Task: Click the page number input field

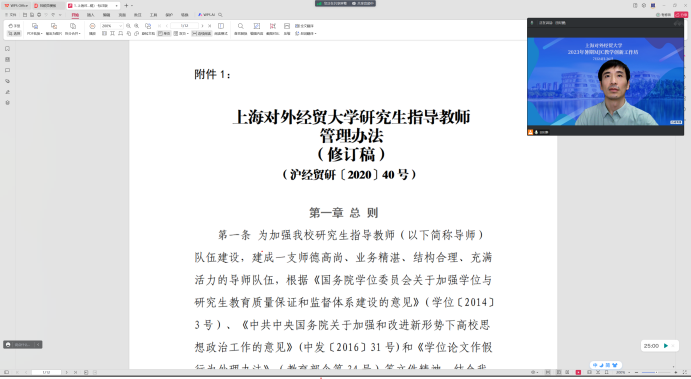Action: click(x=184, y=26)
